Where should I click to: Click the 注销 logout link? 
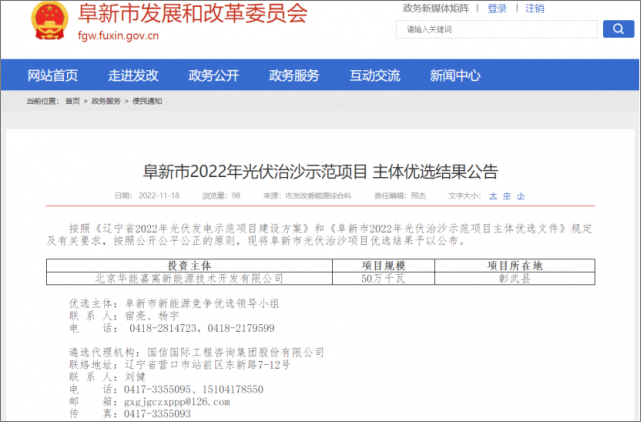(x=535, y=8)
